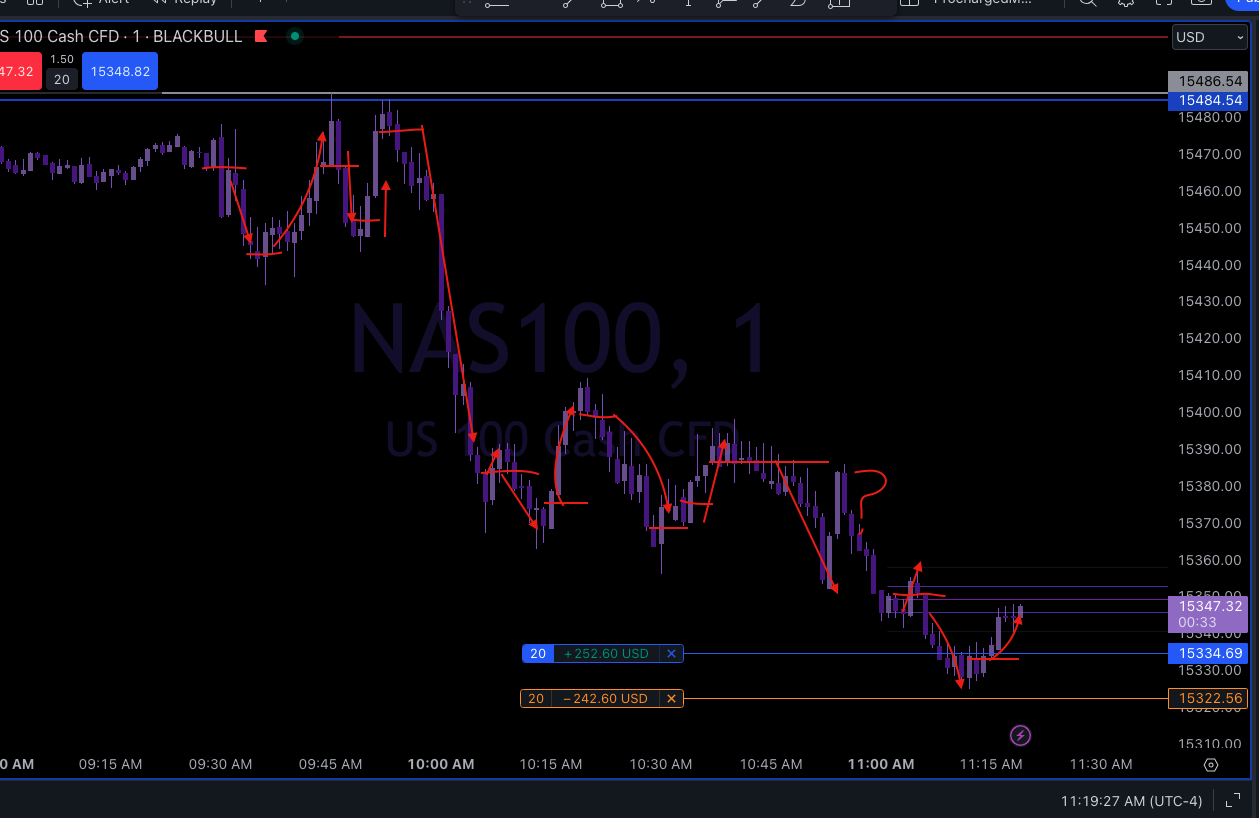Click the green market status dot
1259x818 pixels.
point(295,36)
